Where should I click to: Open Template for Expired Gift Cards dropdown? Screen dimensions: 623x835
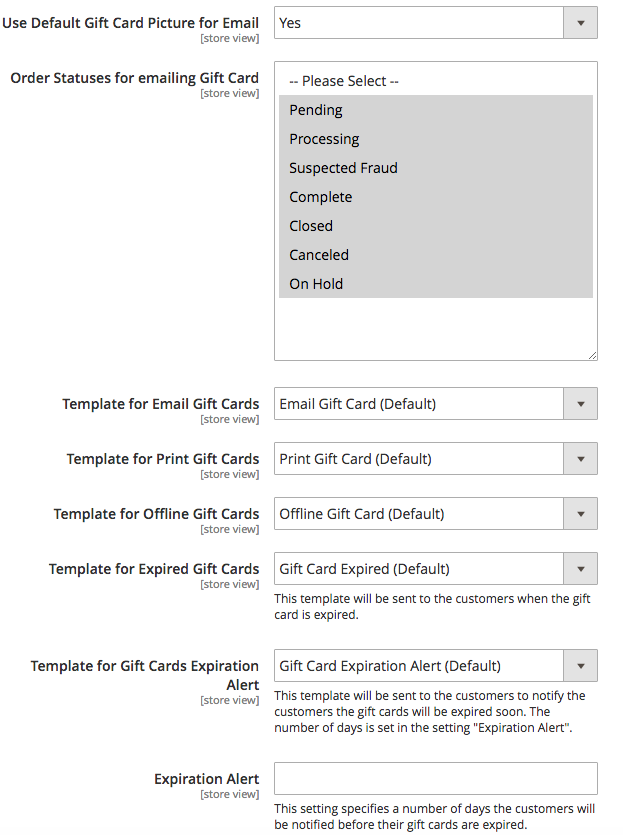coord(436,569)
